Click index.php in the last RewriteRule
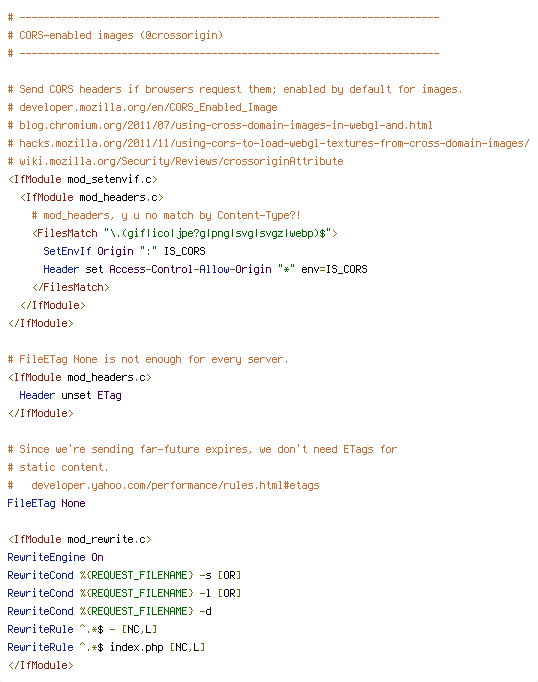This screenshot has height=682, width=538. [x=137, y=647]
